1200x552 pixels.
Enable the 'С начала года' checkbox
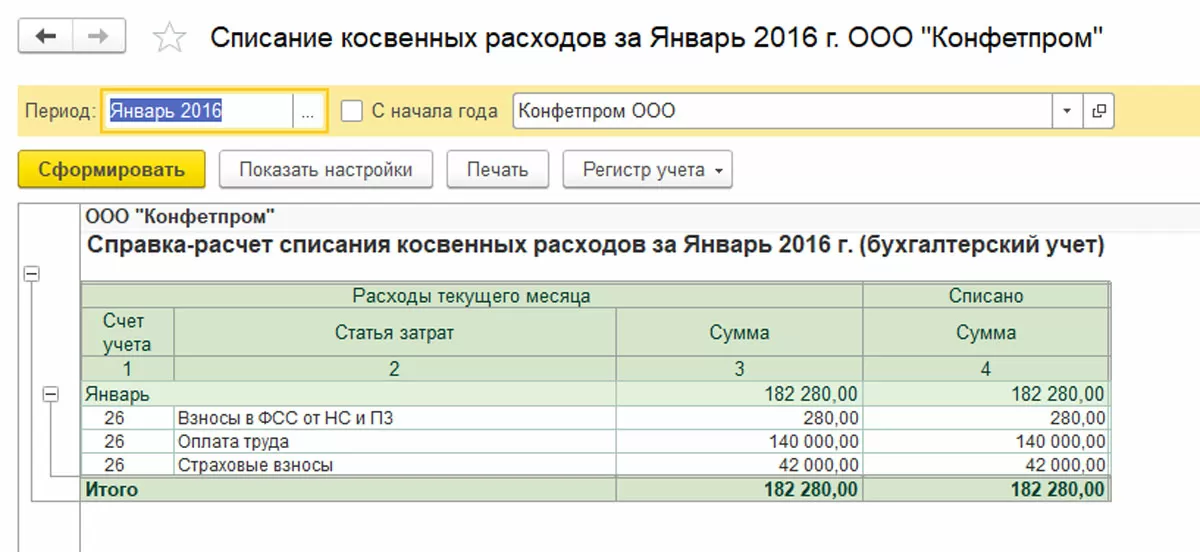[352, 111]
